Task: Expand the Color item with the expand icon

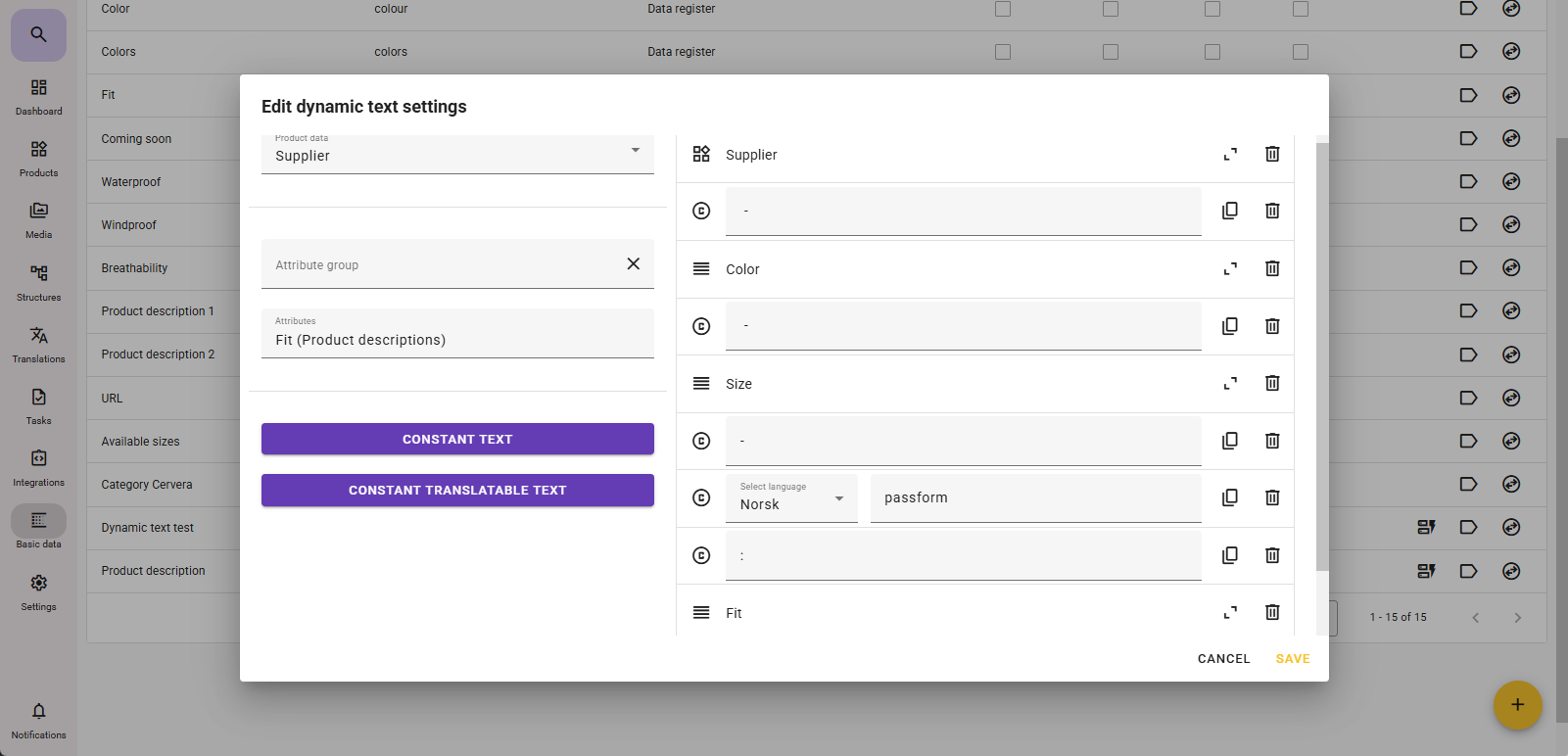Action: (1230, 268)
